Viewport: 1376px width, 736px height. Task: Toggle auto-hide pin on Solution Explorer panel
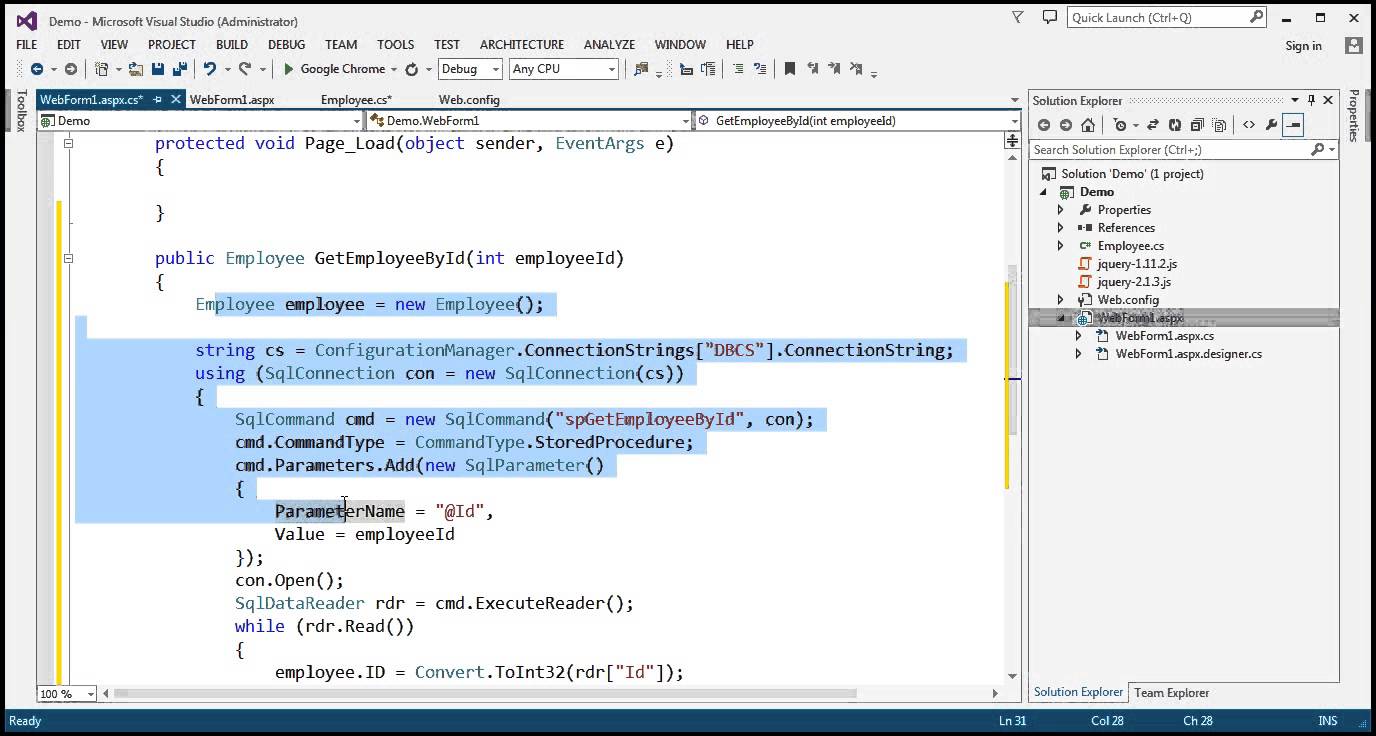1311,100
